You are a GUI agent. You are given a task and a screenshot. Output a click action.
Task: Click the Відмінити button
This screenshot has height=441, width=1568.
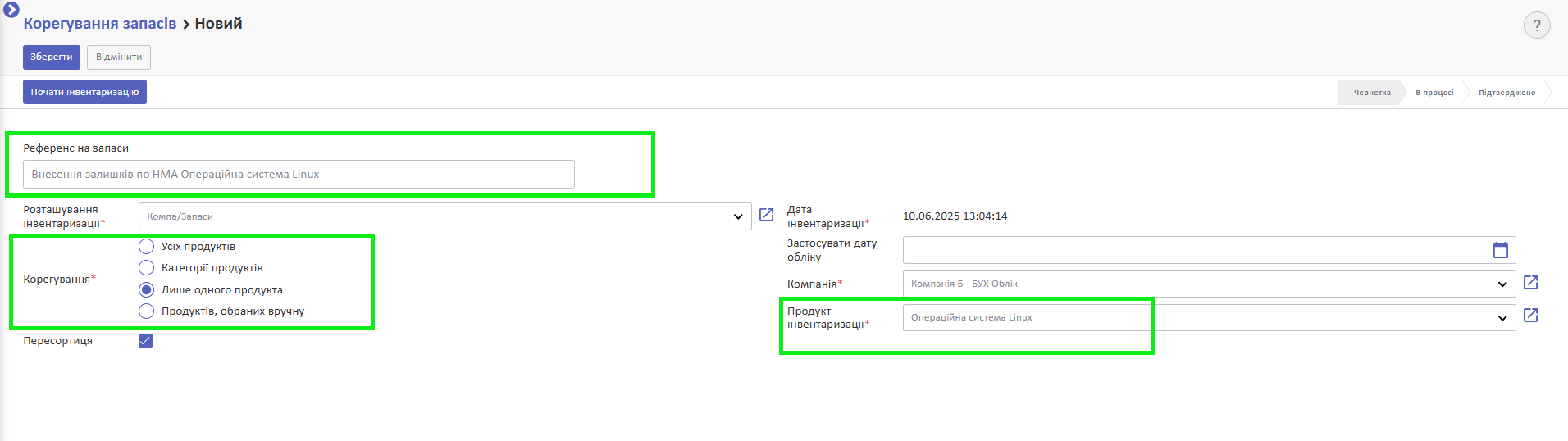(119, 57)
